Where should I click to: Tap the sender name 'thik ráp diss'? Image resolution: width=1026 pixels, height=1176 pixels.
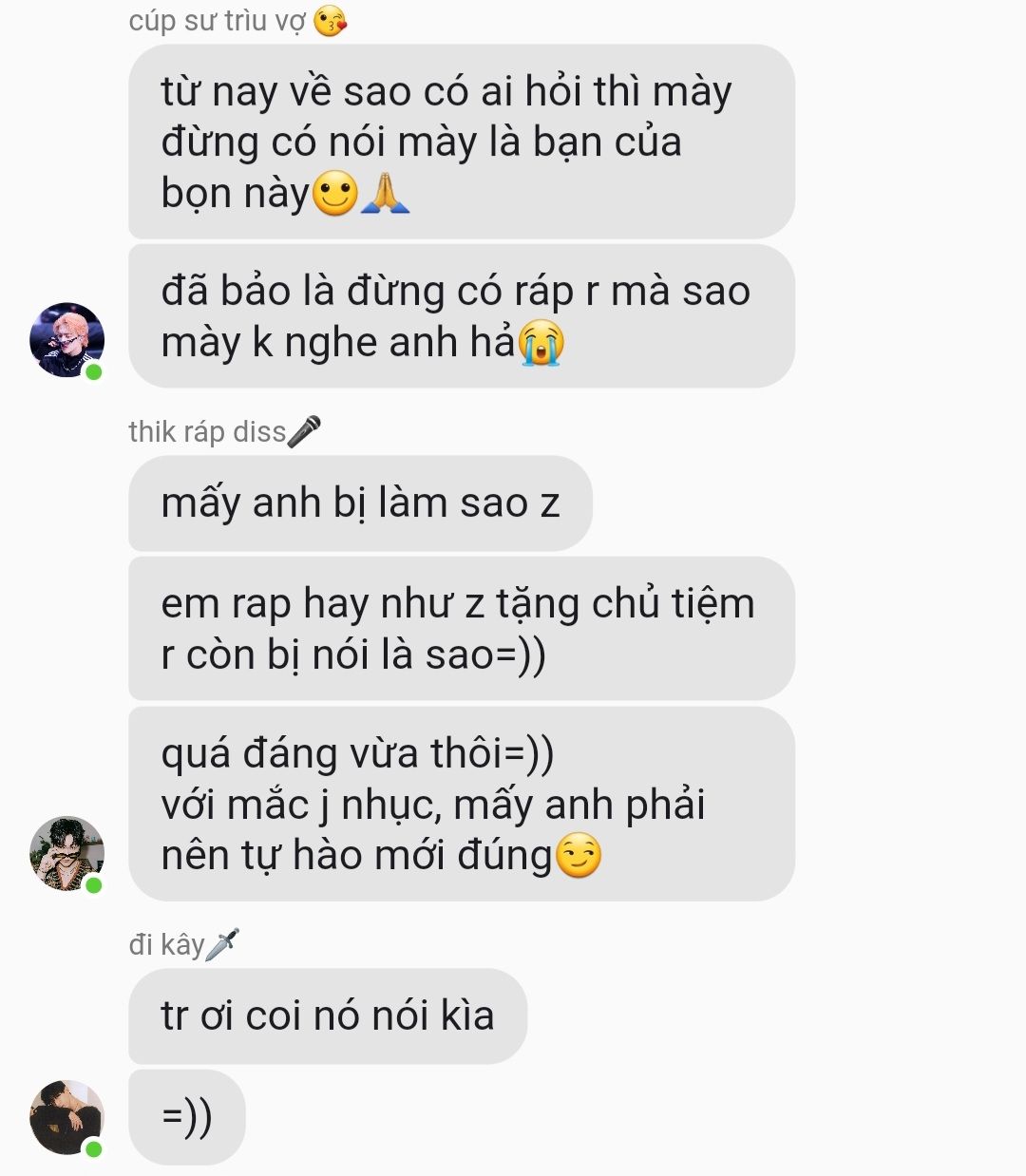pyautogui.click(x=207, y=432)
